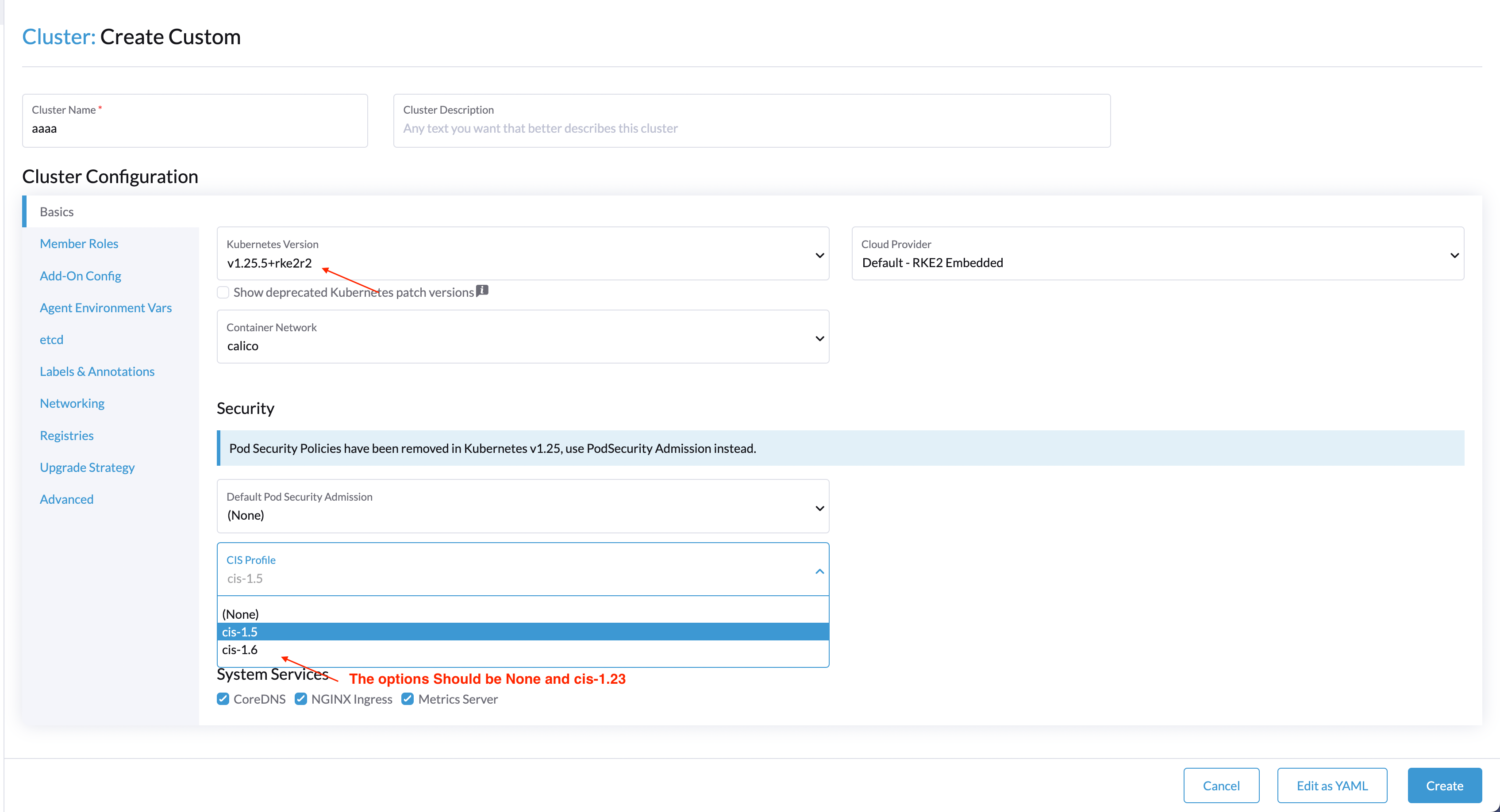Enable Show deprecated Kubernetes patch versions

pos(223,291)
